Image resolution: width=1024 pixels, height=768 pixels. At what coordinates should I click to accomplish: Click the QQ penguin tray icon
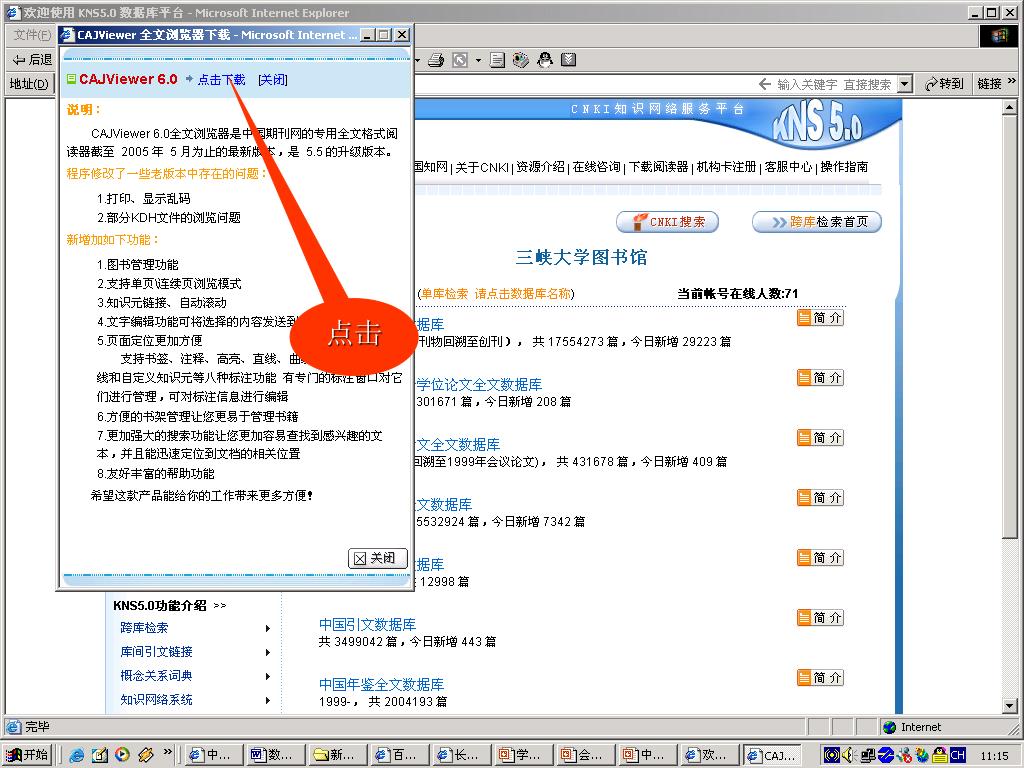pyautogui.click(x=940, y=756)
